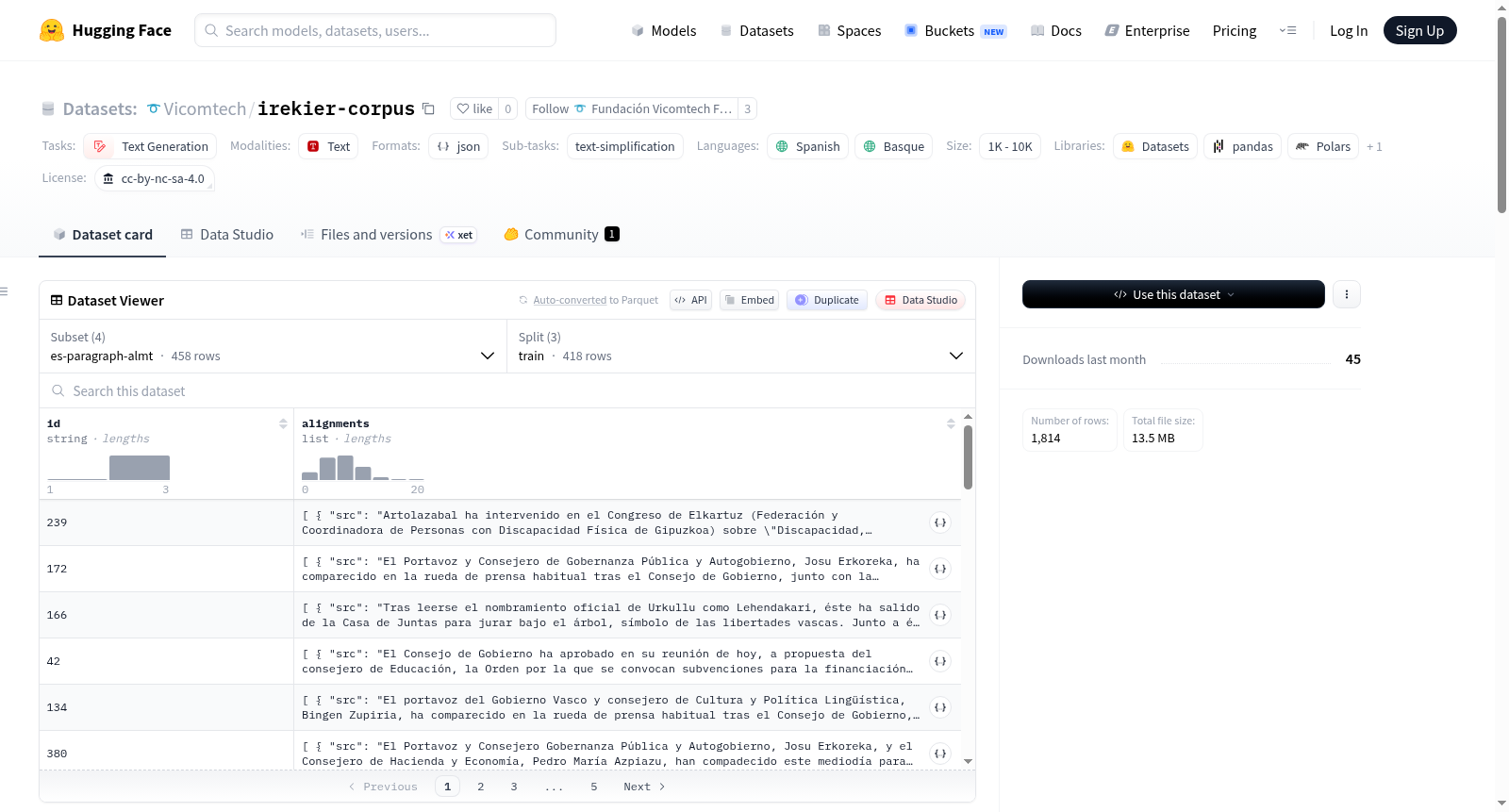Click Next in the table pagination
Screen dimensions: 1509x812
[644, 787]
